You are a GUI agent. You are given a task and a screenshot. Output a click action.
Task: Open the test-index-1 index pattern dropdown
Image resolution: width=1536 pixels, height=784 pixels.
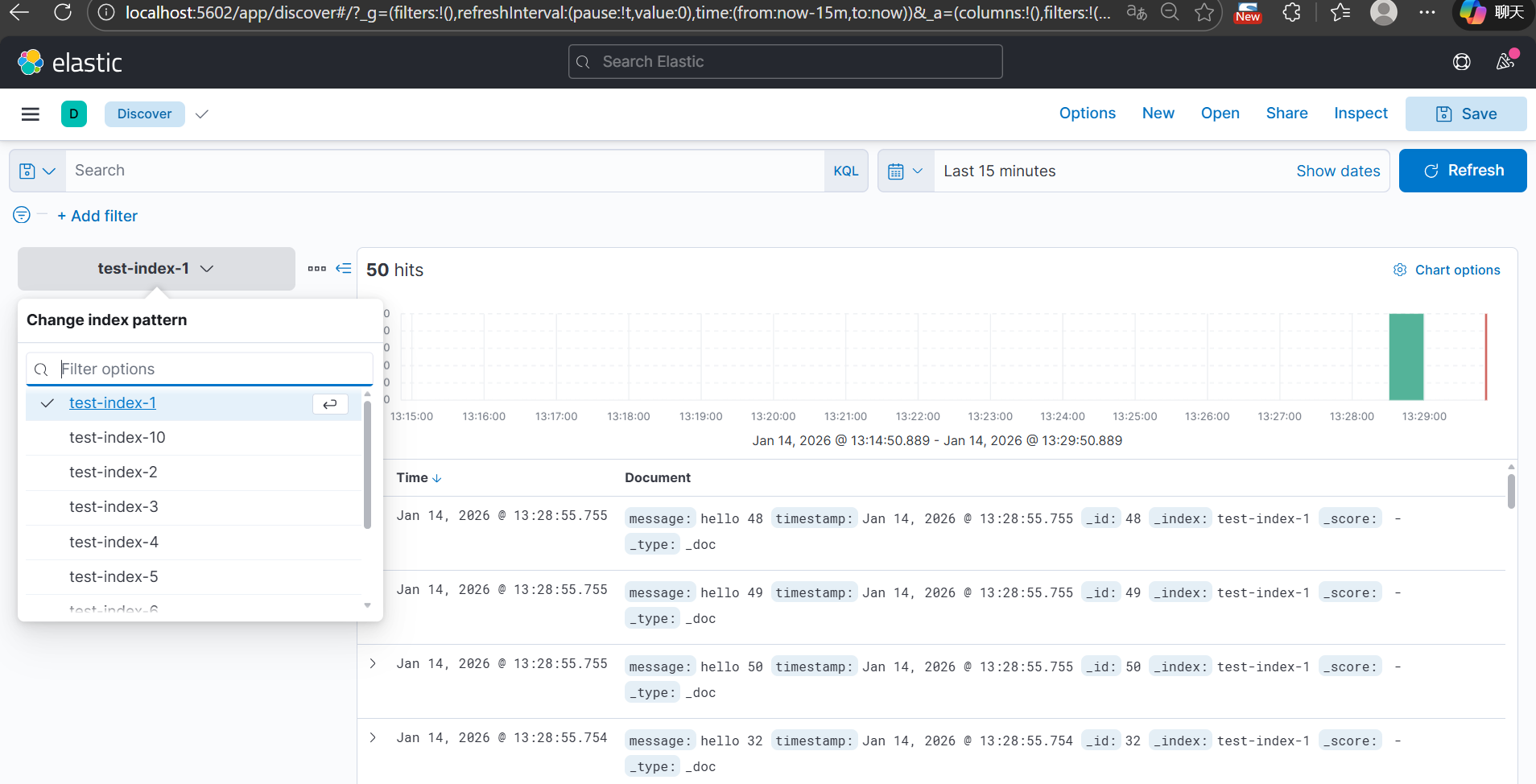tap(156, 269)
